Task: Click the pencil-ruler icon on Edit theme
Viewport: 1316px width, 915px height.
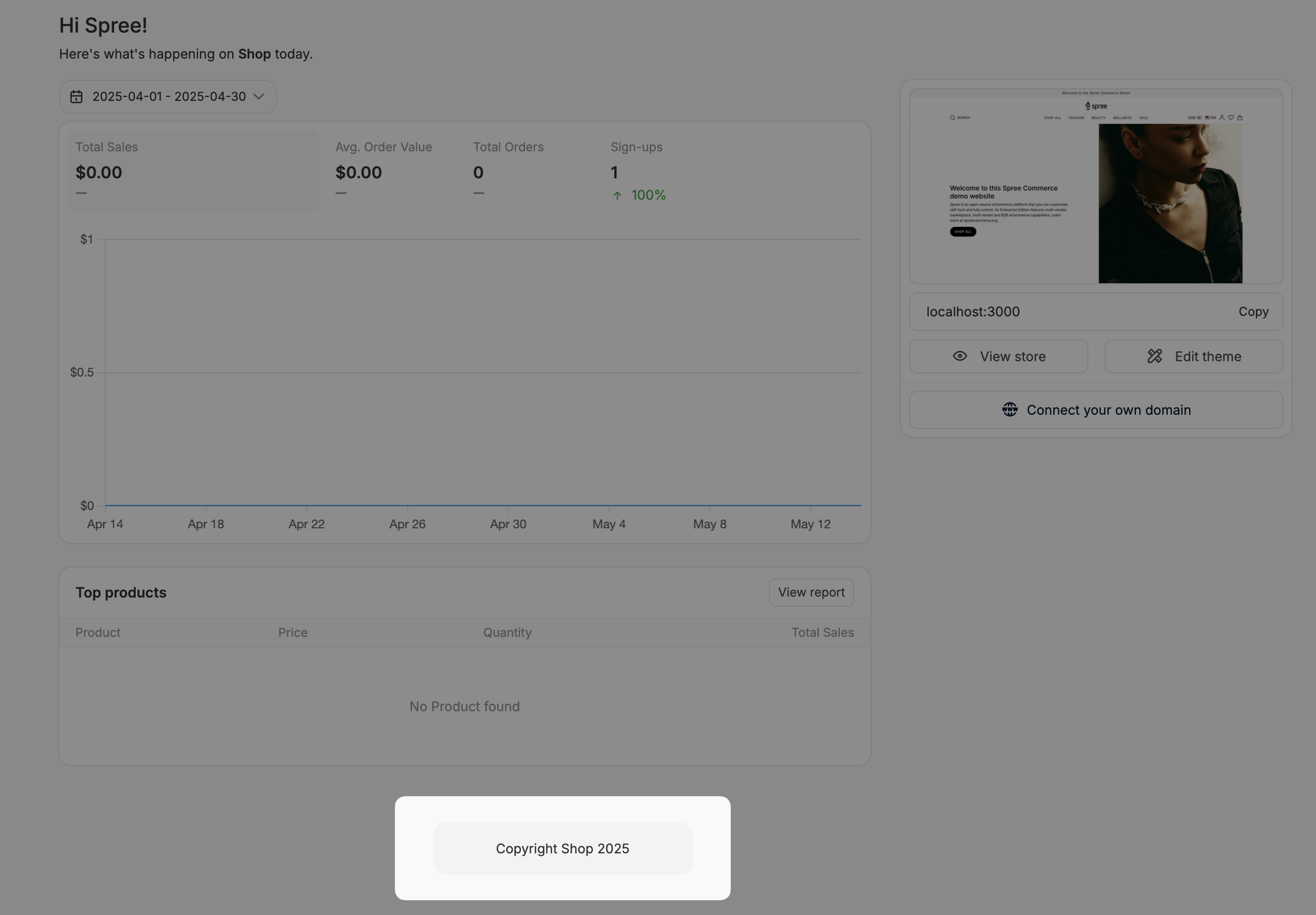Action: pyautogui.click(x=1155, y=356)
